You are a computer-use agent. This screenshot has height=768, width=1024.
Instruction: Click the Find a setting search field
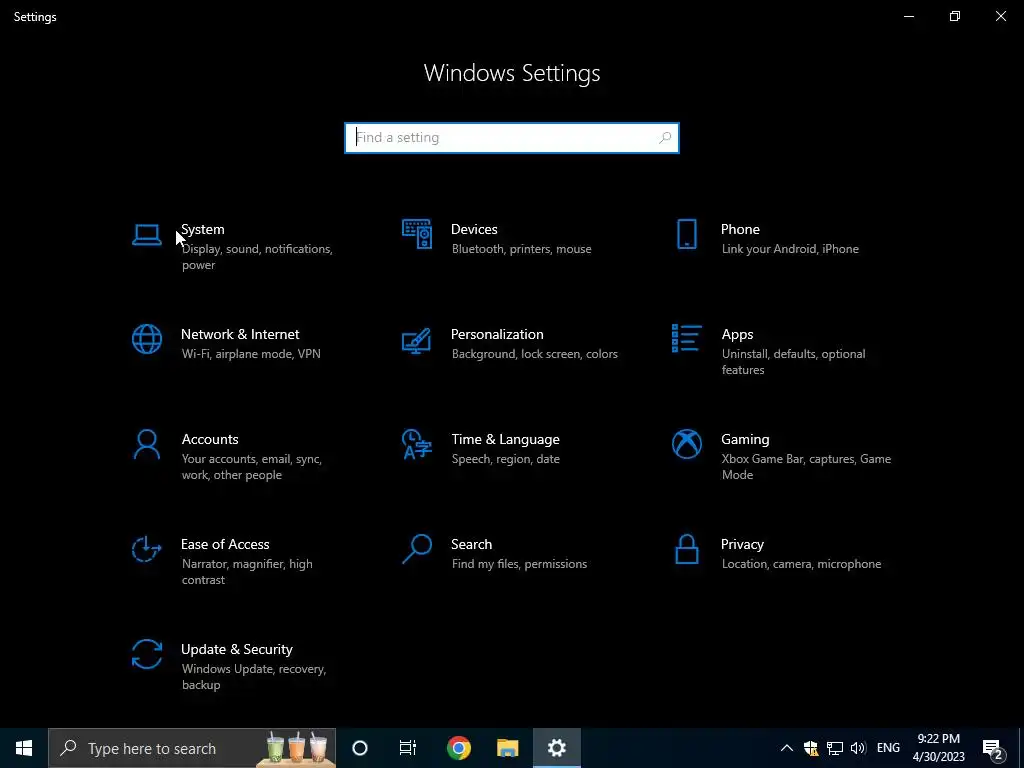point(512,138)
